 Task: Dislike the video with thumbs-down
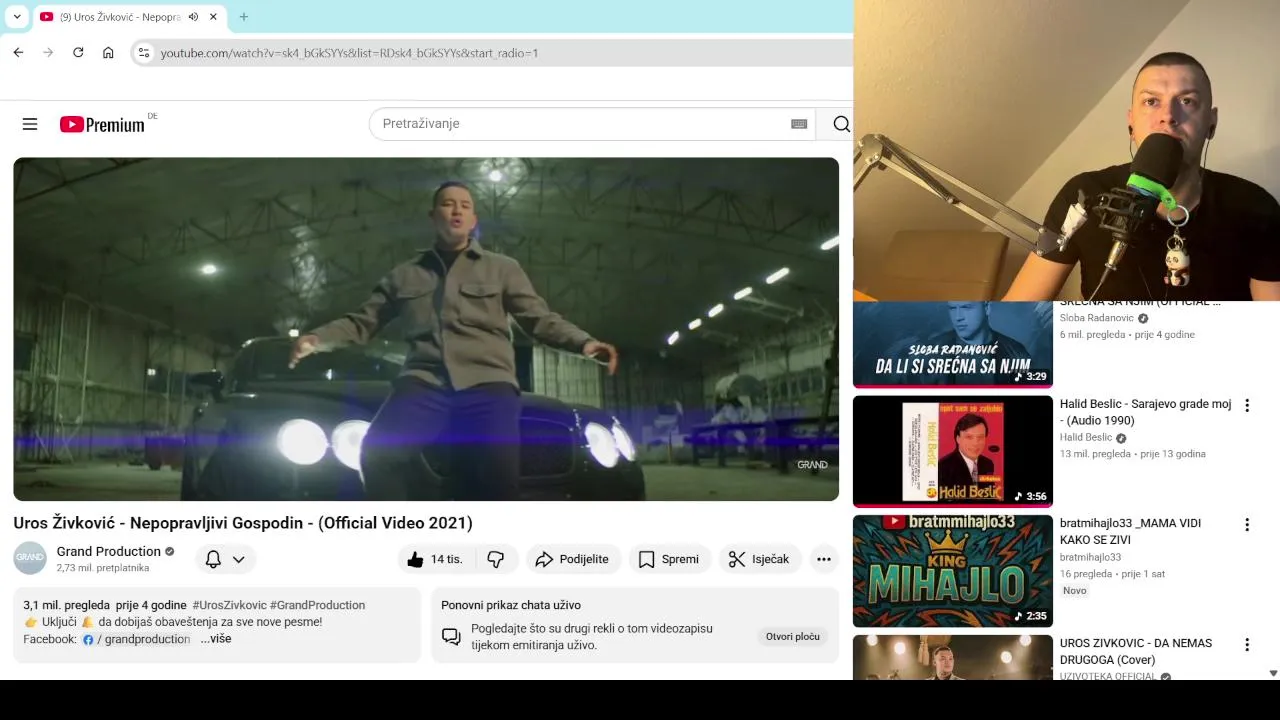[x=496, y=559]
